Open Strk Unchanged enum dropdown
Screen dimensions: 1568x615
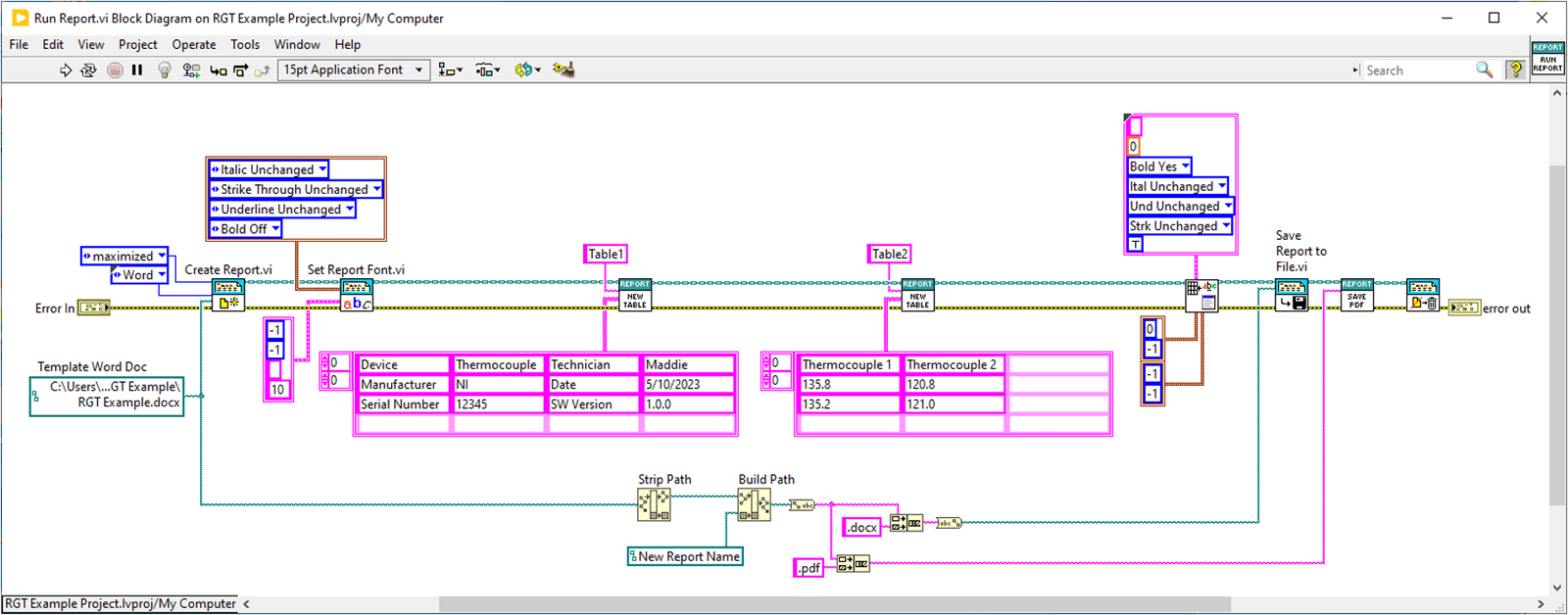(1225, 225)
